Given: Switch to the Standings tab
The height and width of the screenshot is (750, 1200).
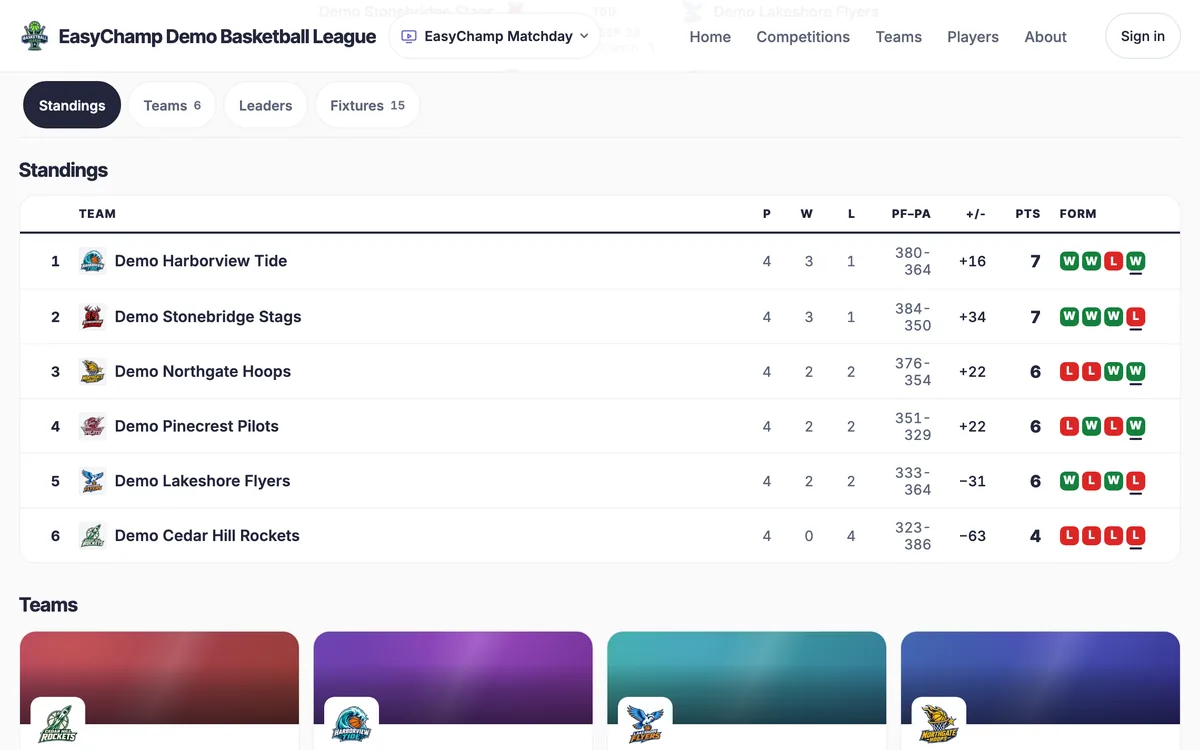Looking at the screenshot, I should point(72,105).
